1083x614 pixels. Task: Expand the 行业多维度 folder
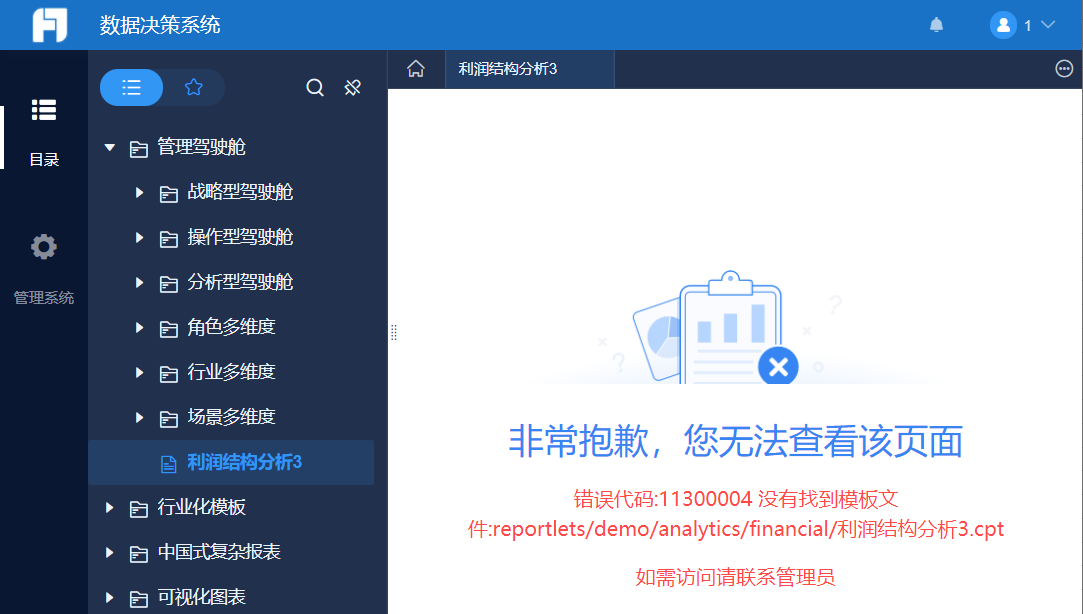coord(139,372)
